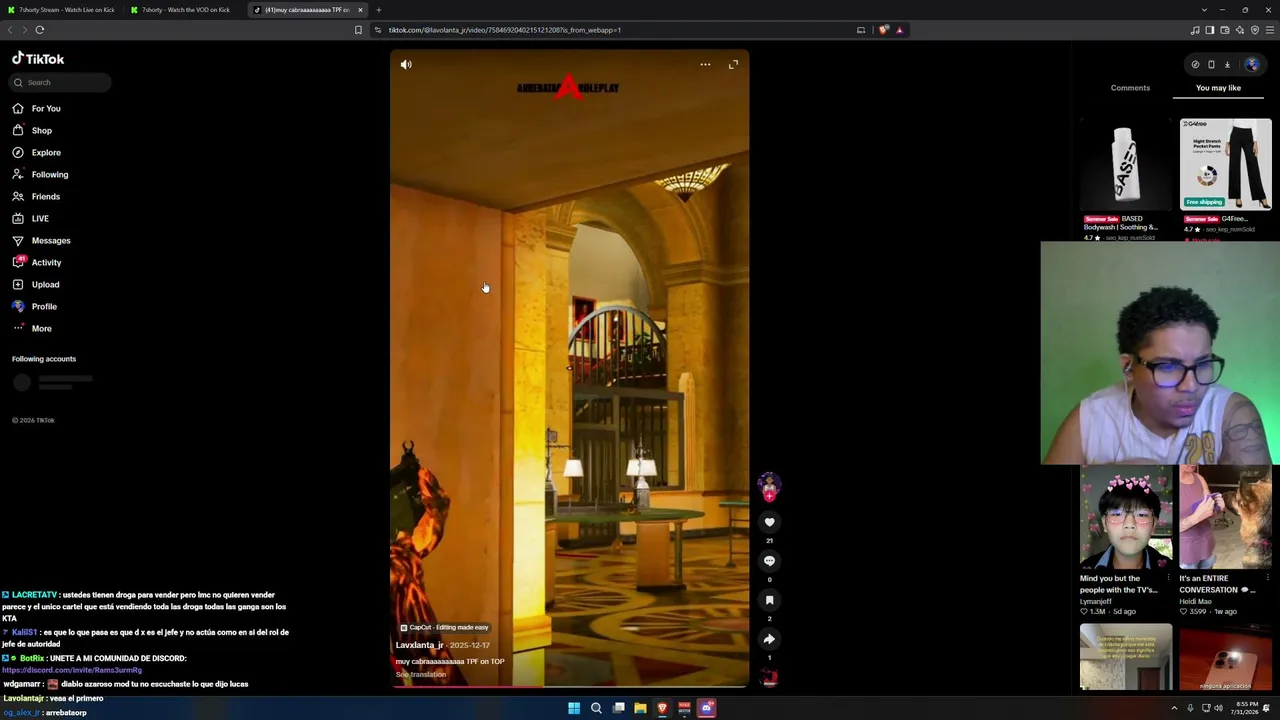Image resolution: width=1280 pixels, height=720 pixels.
Task: Seek on the video progress bar
Action: pos(570,686)
